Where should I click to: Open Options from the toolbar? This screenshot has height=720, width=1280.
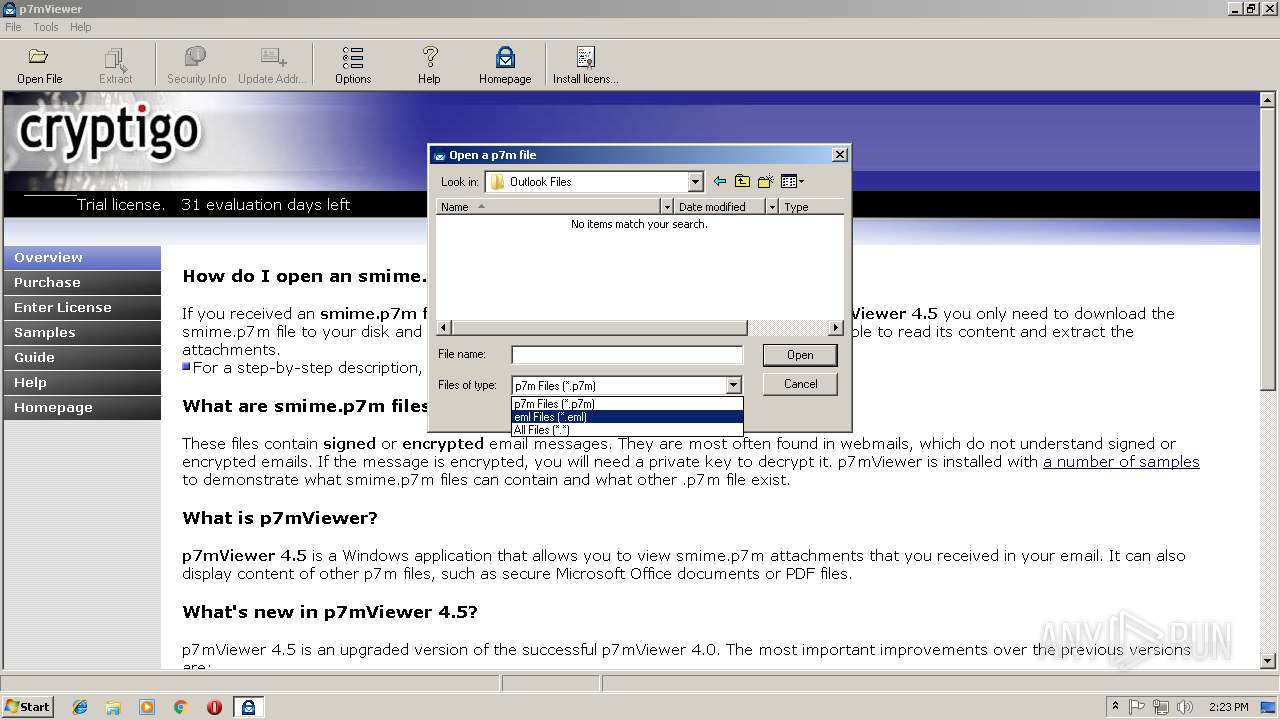(x=353, y=65)
